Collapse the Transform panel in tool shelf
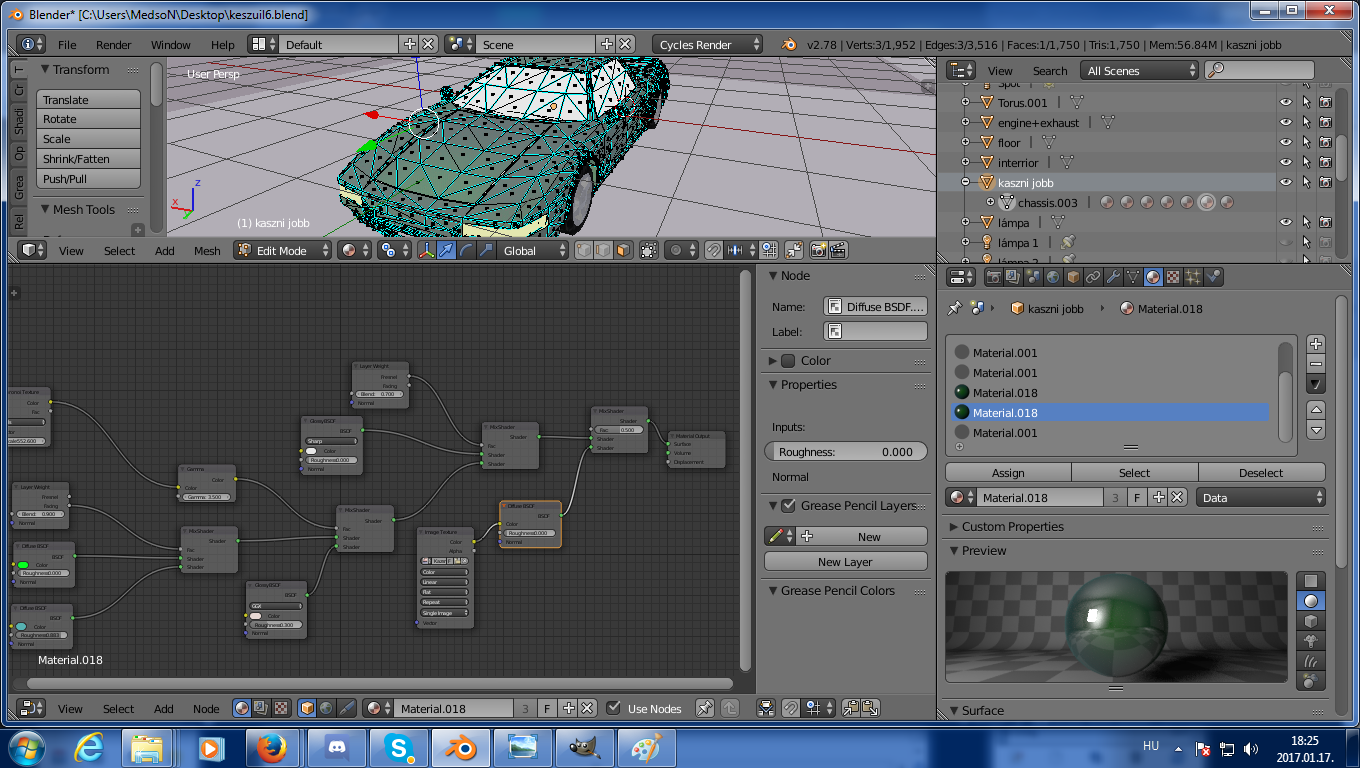This screenshot has width=1360, height=768. [x=45, y=69]
